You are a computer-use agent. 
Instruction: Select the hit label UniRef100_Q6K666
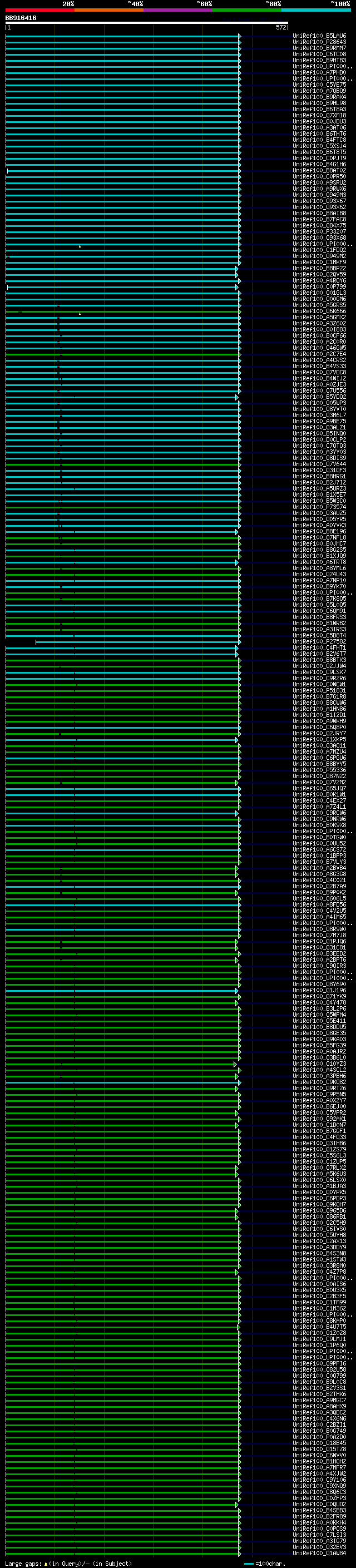(x=319, y=311)
